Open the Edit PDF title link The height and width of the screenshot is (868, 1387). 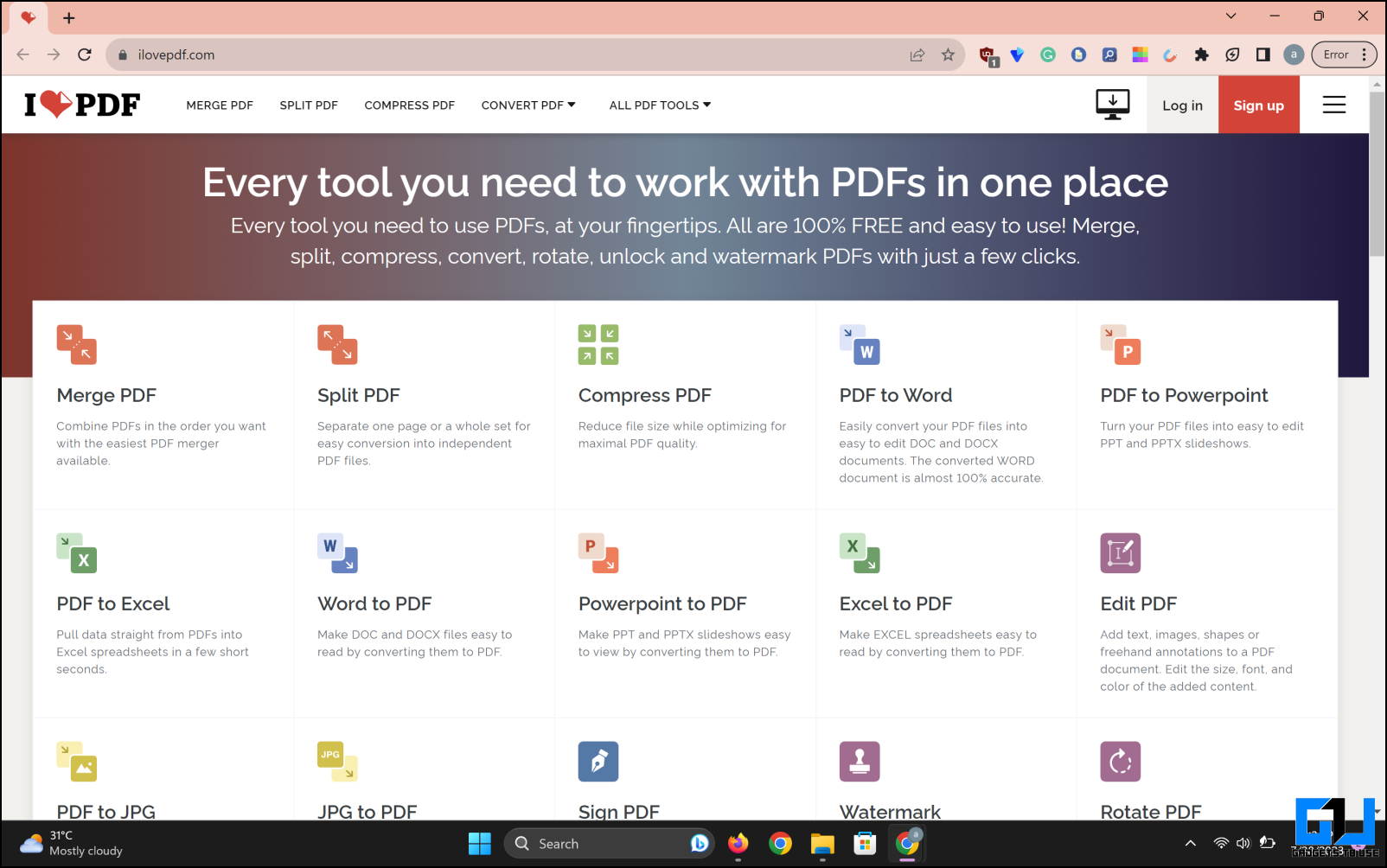[1139, 603]
